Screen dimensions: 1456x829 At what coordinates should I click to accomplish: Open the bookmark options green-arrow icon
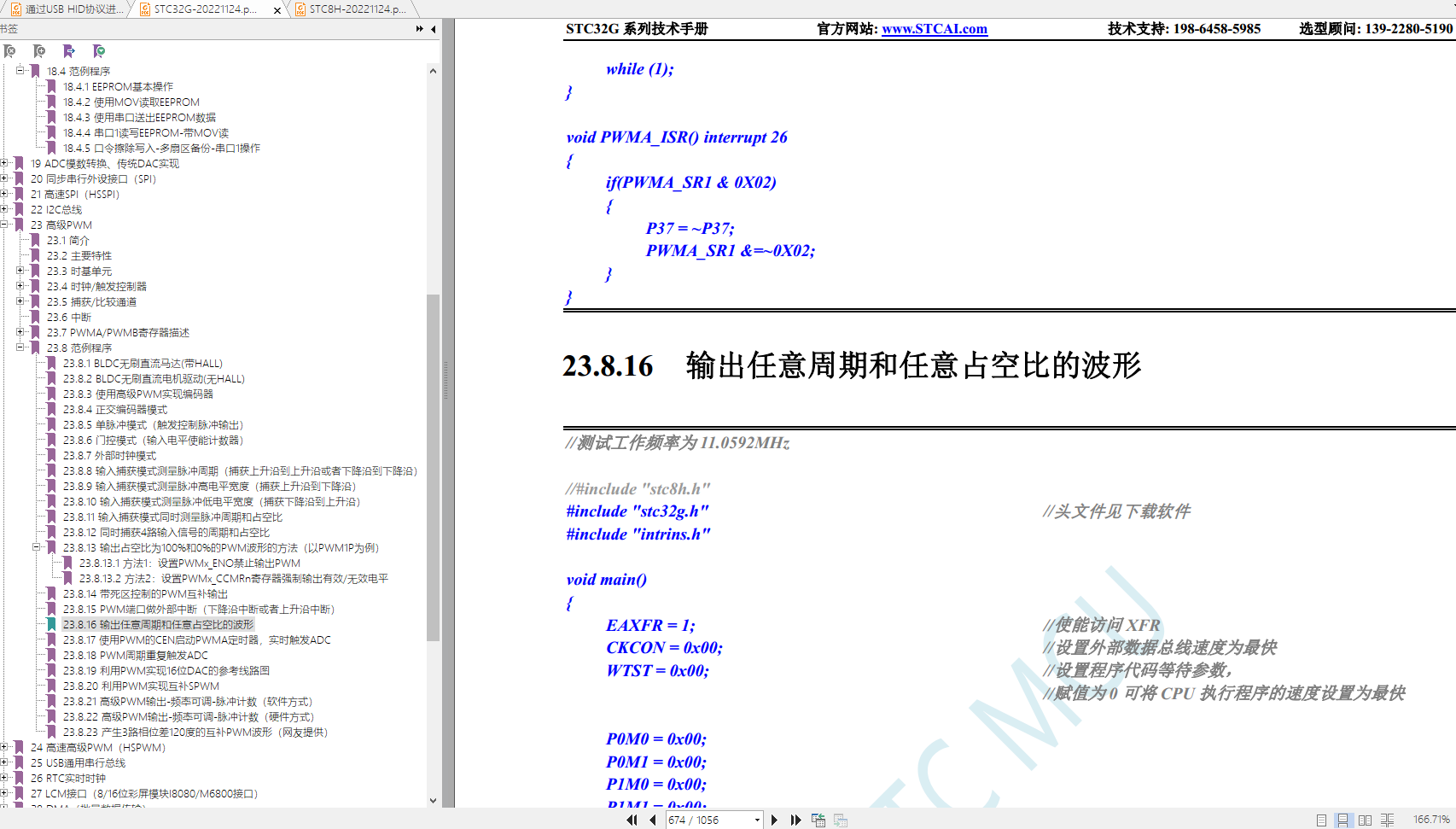coord(99,51)
